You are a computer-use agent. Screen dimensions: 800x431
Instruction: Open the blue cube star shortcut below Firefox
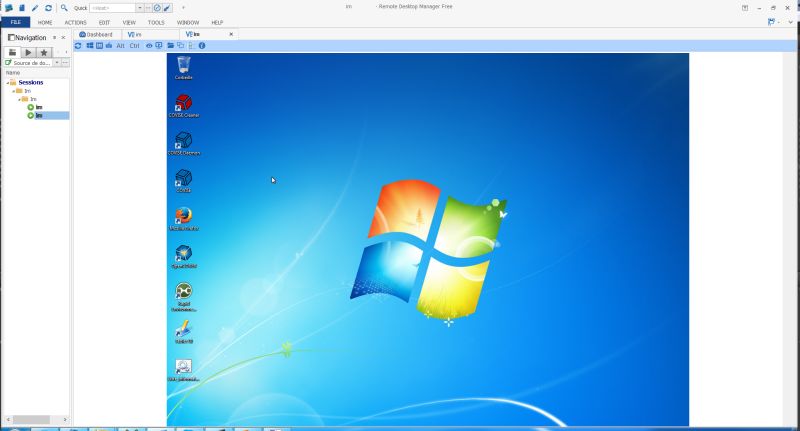pyautogui.click(x=184, y=257)
